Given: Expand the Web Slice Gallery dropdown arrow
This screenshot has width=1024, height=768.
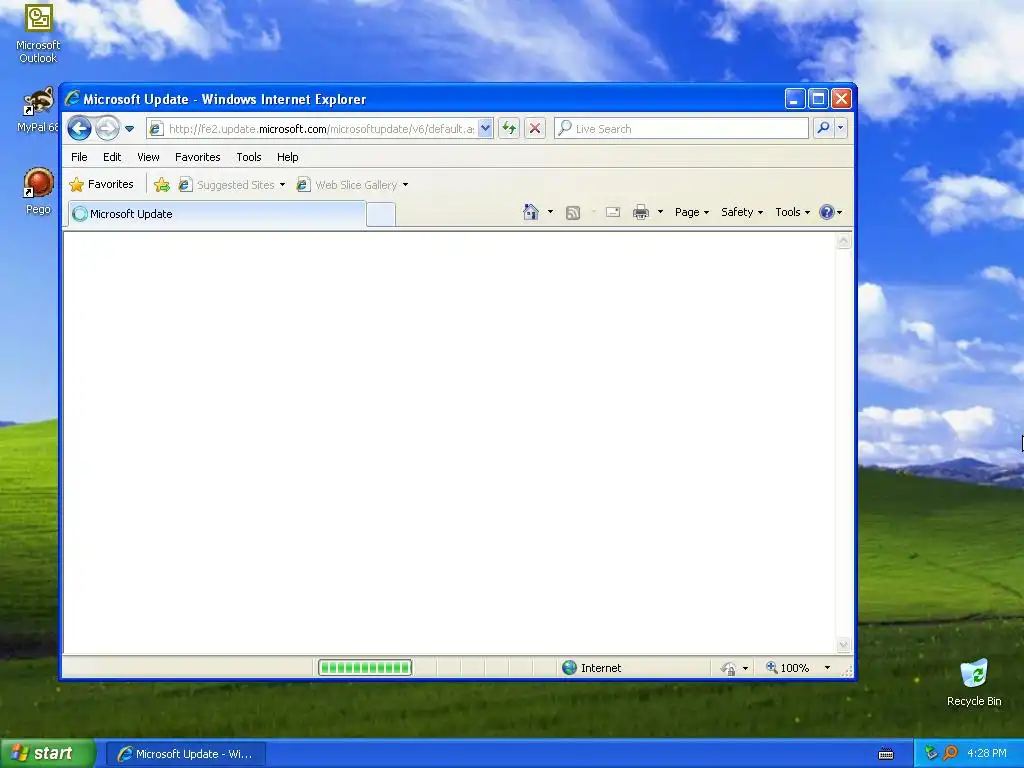Looking at the screenshot, I should click(406, 185).
